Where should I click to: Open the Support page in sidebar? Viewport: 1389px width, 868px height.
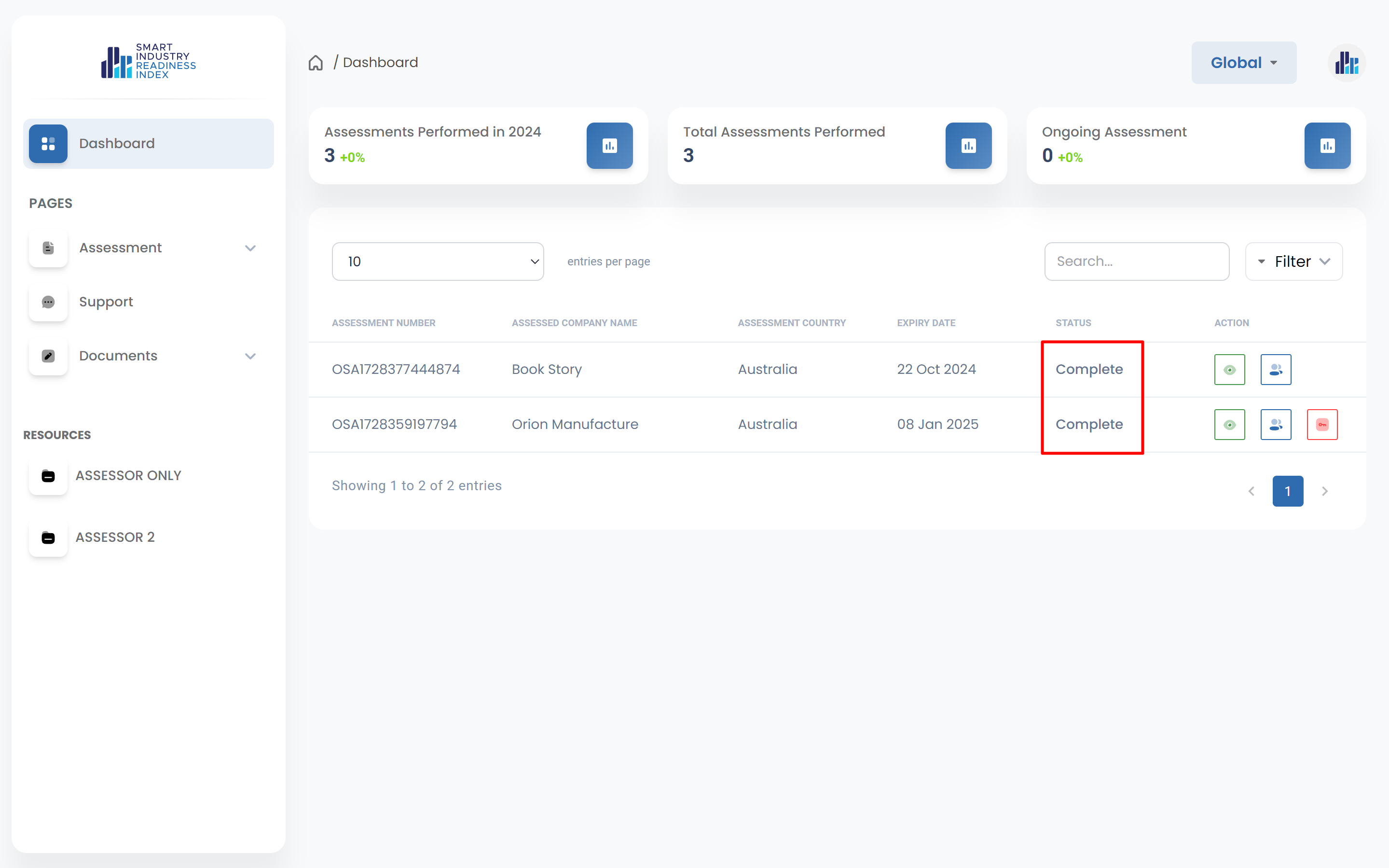coord(106,302)
